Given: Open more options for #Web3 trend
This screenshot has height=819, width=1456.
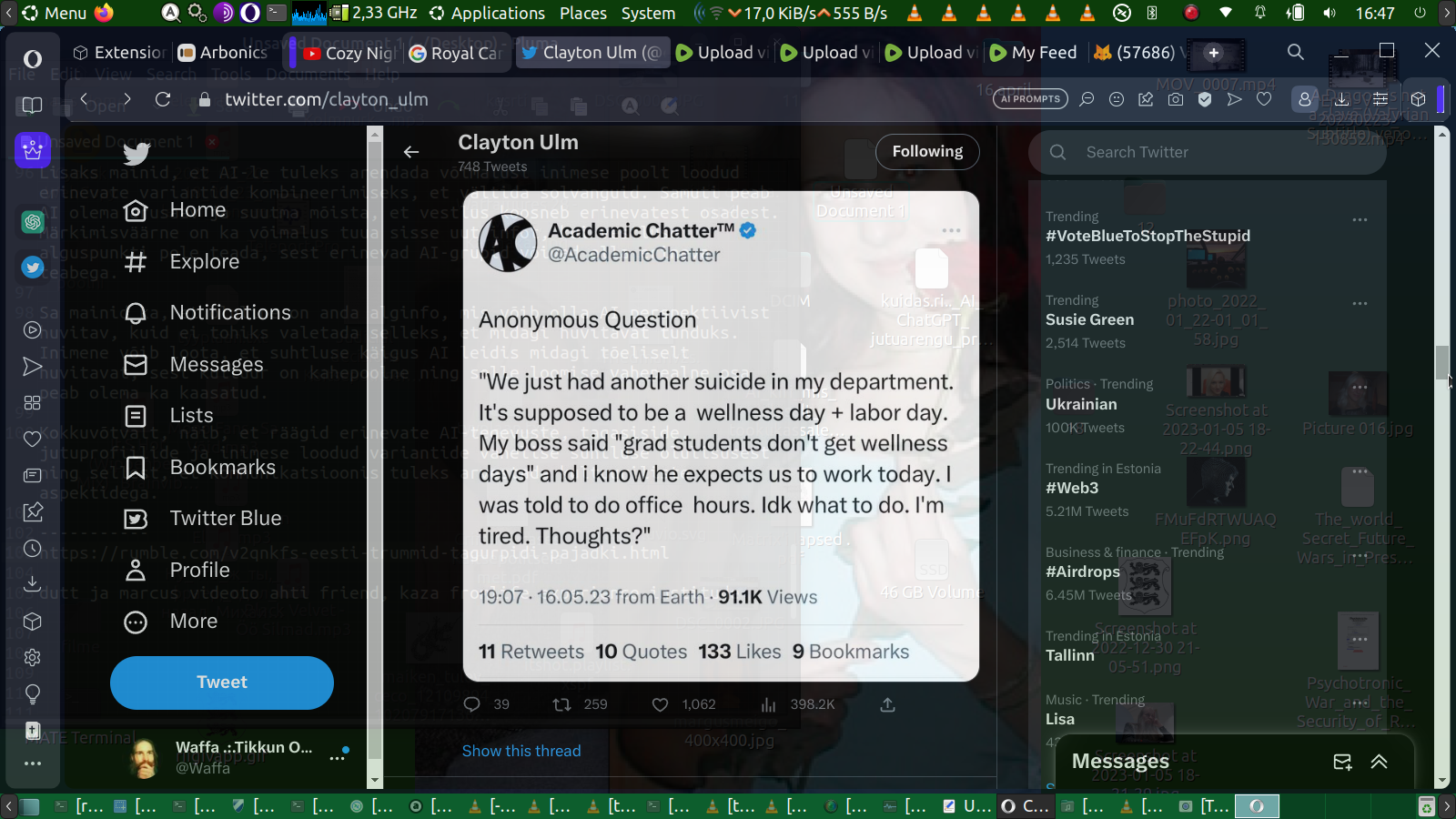Looking at the screenshot, I should [x=1360, y=471].
